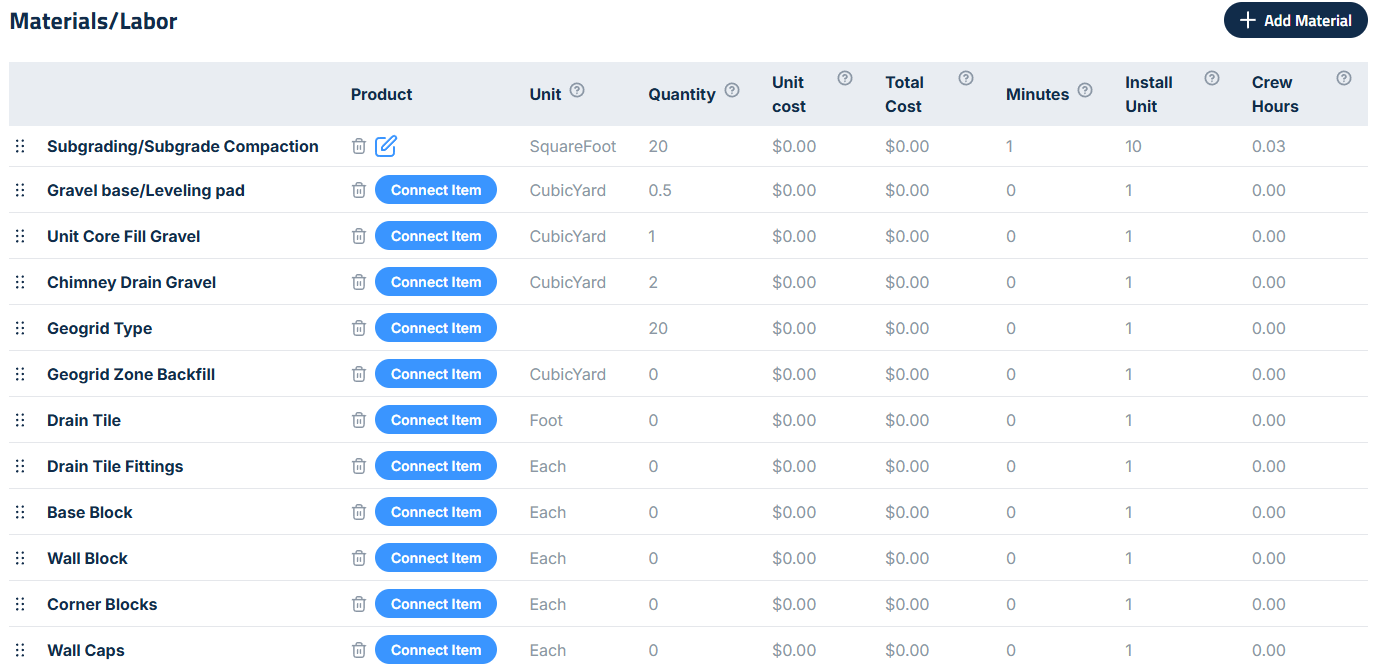
Task: Click the Crew Hours help icon
Action: (1344, 79)
